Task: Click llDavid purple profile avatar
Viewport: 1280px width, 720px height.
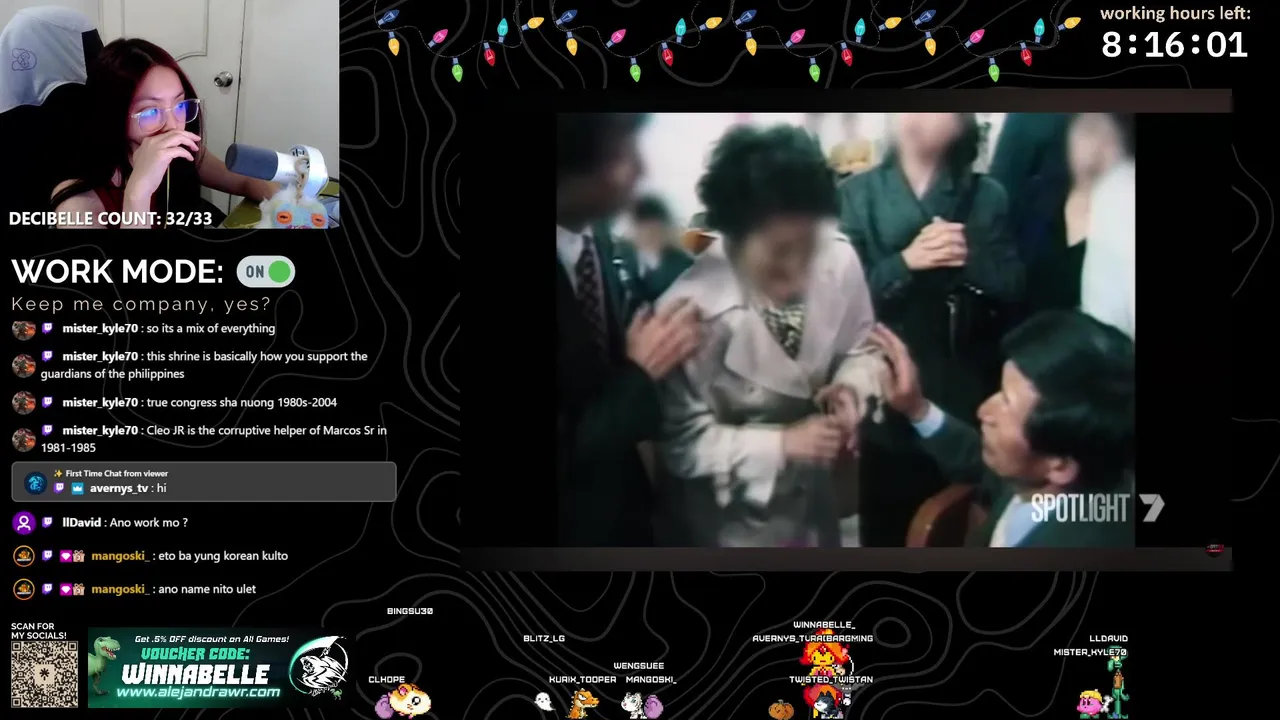Action: [x=24, y=523]
